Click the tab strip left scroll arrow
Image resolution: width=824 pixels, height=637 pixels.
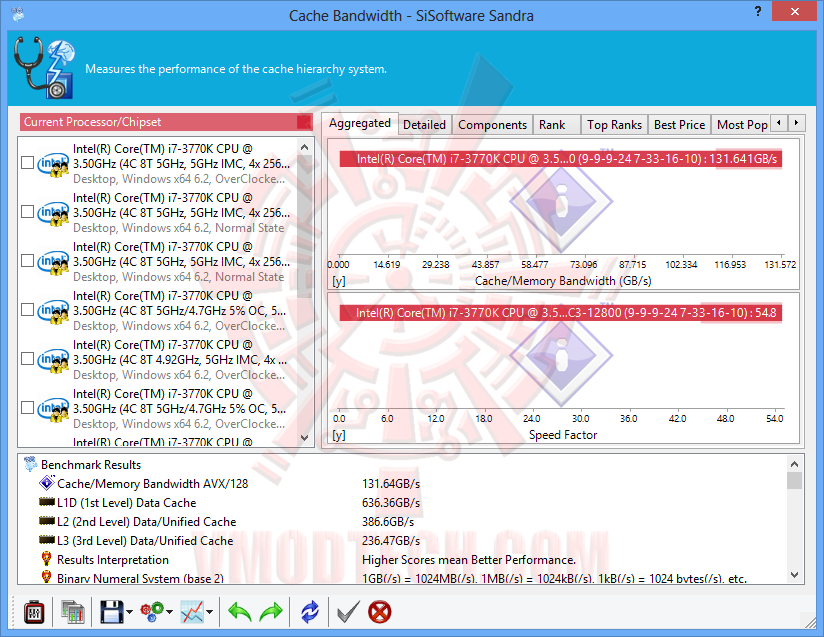click(x=779, y=123)
